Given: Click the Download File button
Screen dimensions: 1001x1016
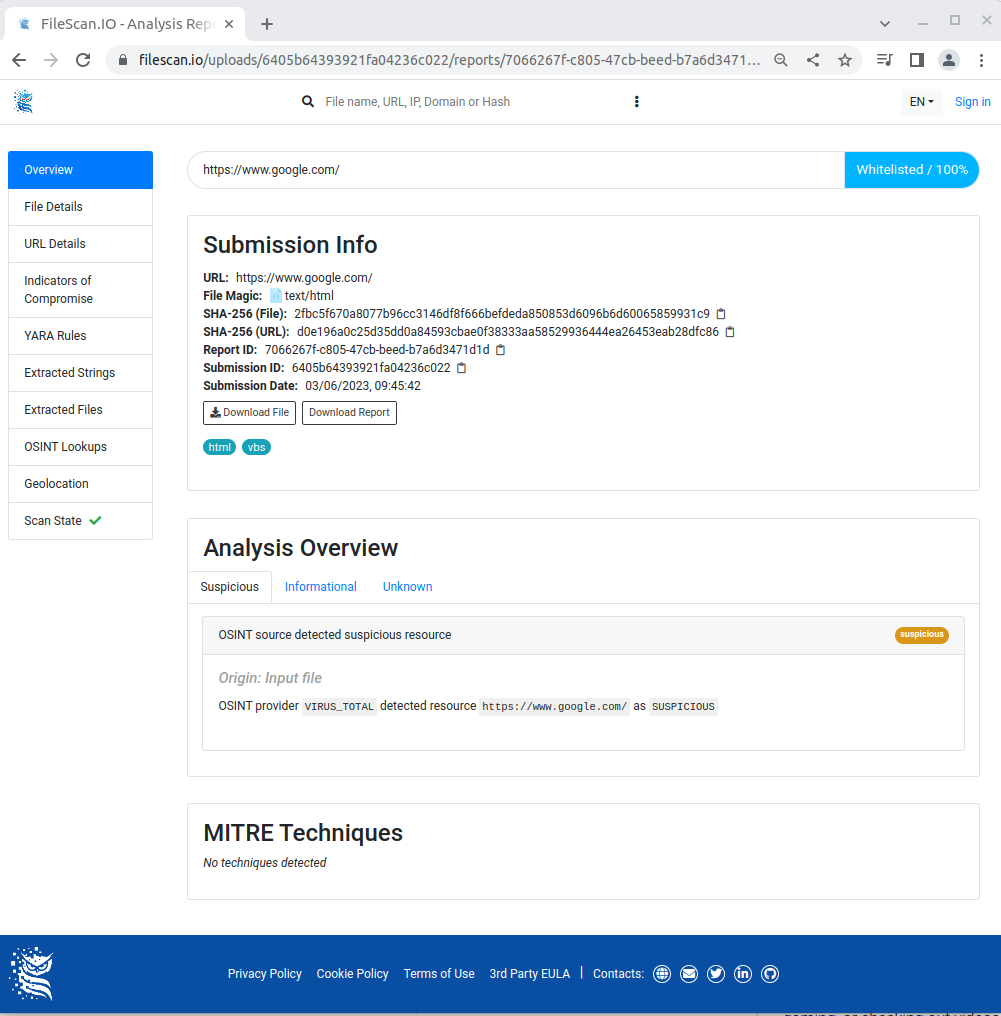Looking at the screenshot, I should tap(249, 413).
